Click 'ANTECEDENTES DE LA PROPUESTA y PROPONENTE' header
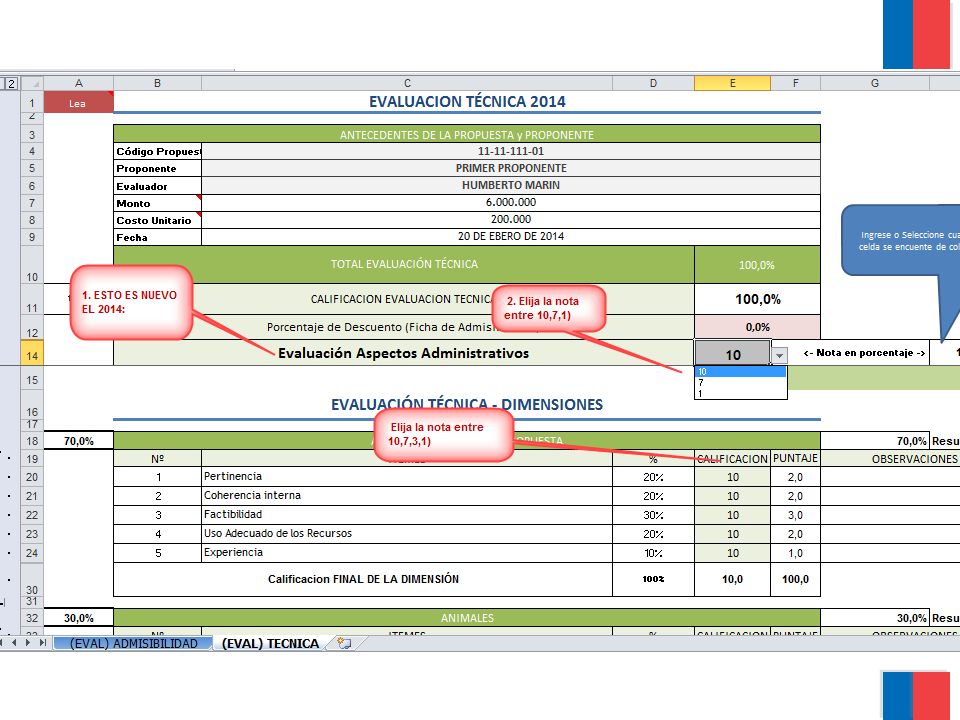The height and width of the screenshot is (720, 960). point(467,135)
